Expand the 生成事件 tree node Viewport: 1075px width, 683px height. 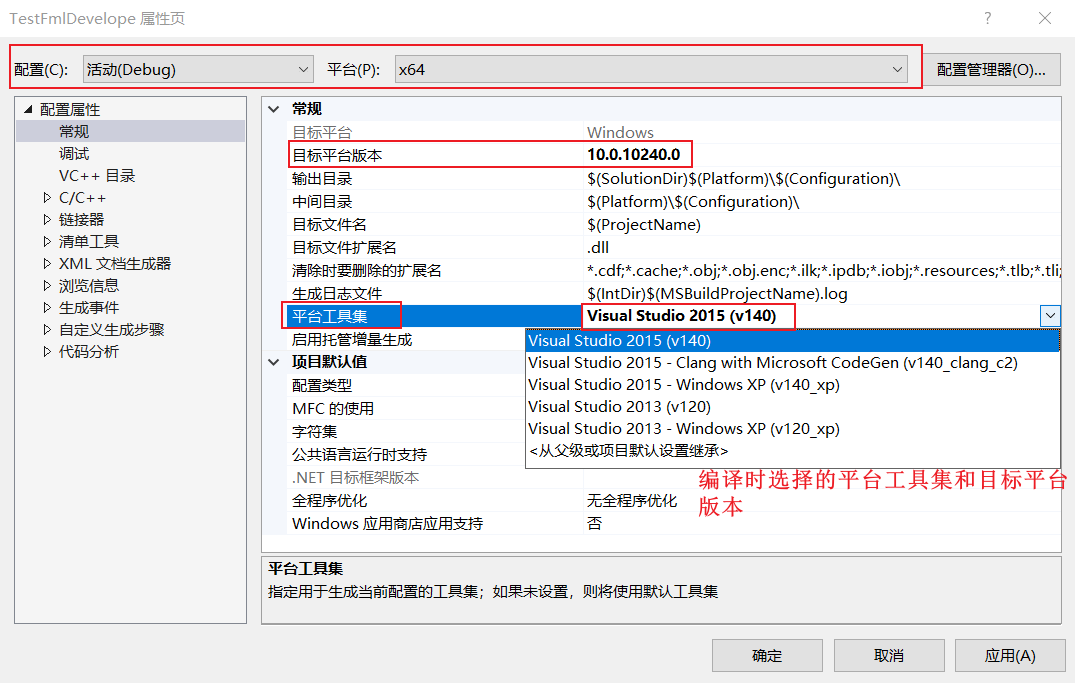coord(47,307)
